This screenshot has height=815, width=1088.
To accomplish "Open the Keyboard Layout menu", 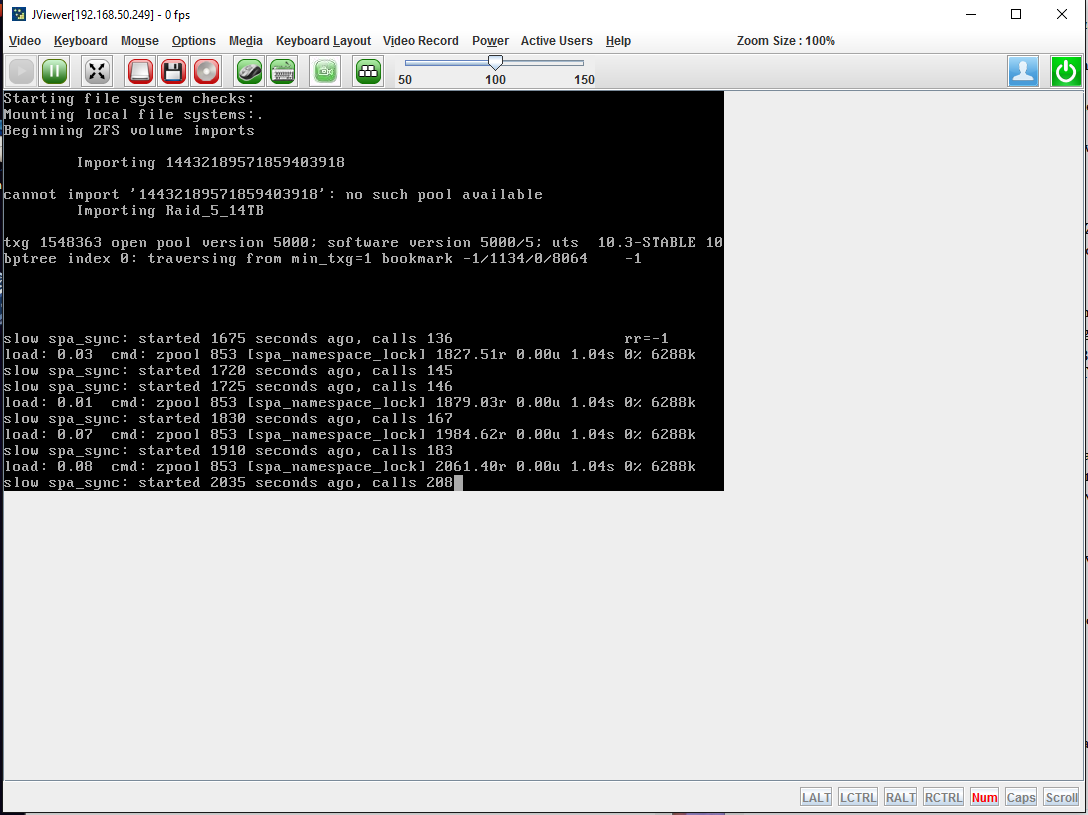I will tap(323, 41).
